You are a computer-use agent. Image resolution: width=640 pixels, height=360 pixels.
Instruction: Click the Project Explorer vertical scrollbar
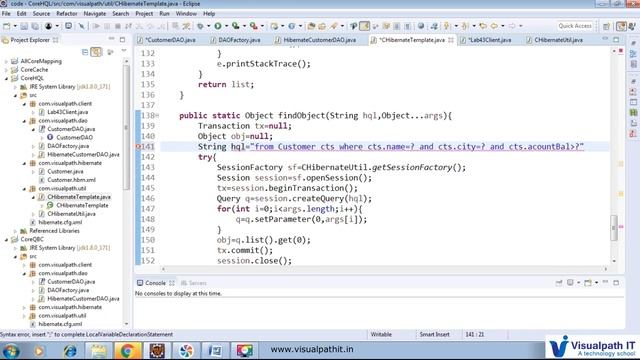tap(126, 192)
